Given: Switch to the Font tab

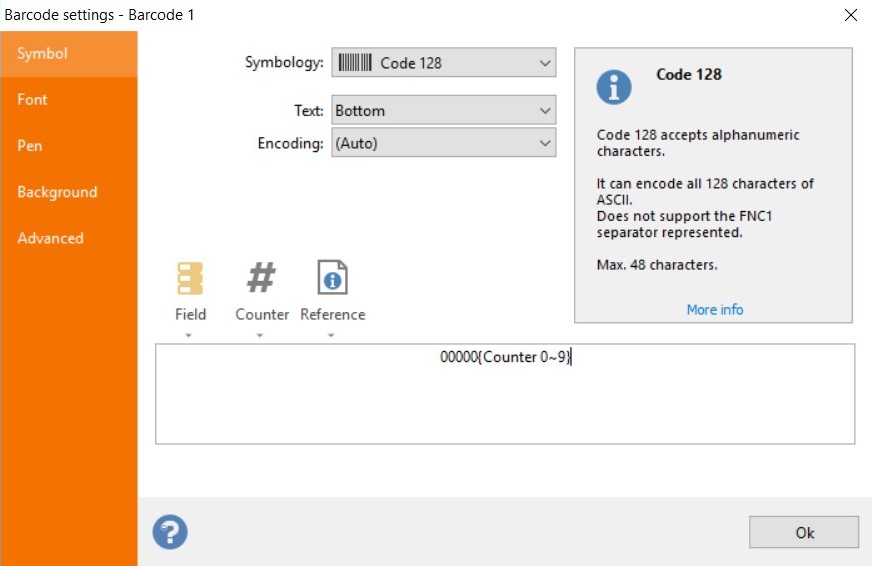Looking at the screenshot, I should 69,100.
